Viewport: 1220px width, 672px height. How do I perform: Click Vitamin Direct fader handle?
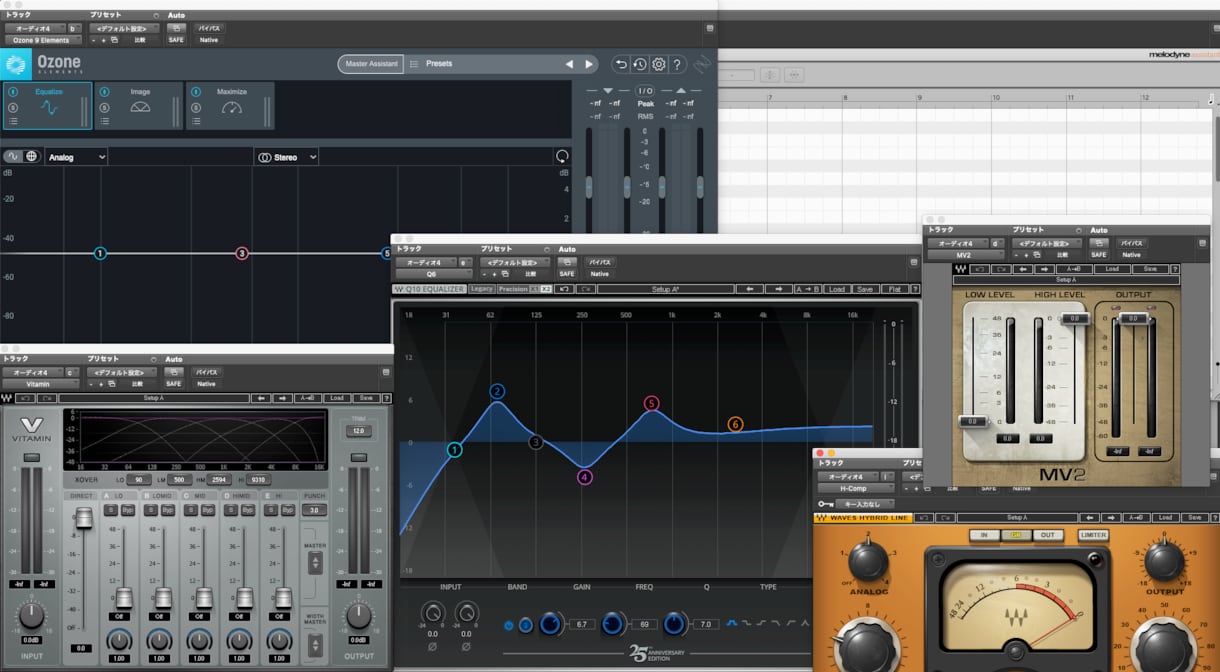pos(84,518)
